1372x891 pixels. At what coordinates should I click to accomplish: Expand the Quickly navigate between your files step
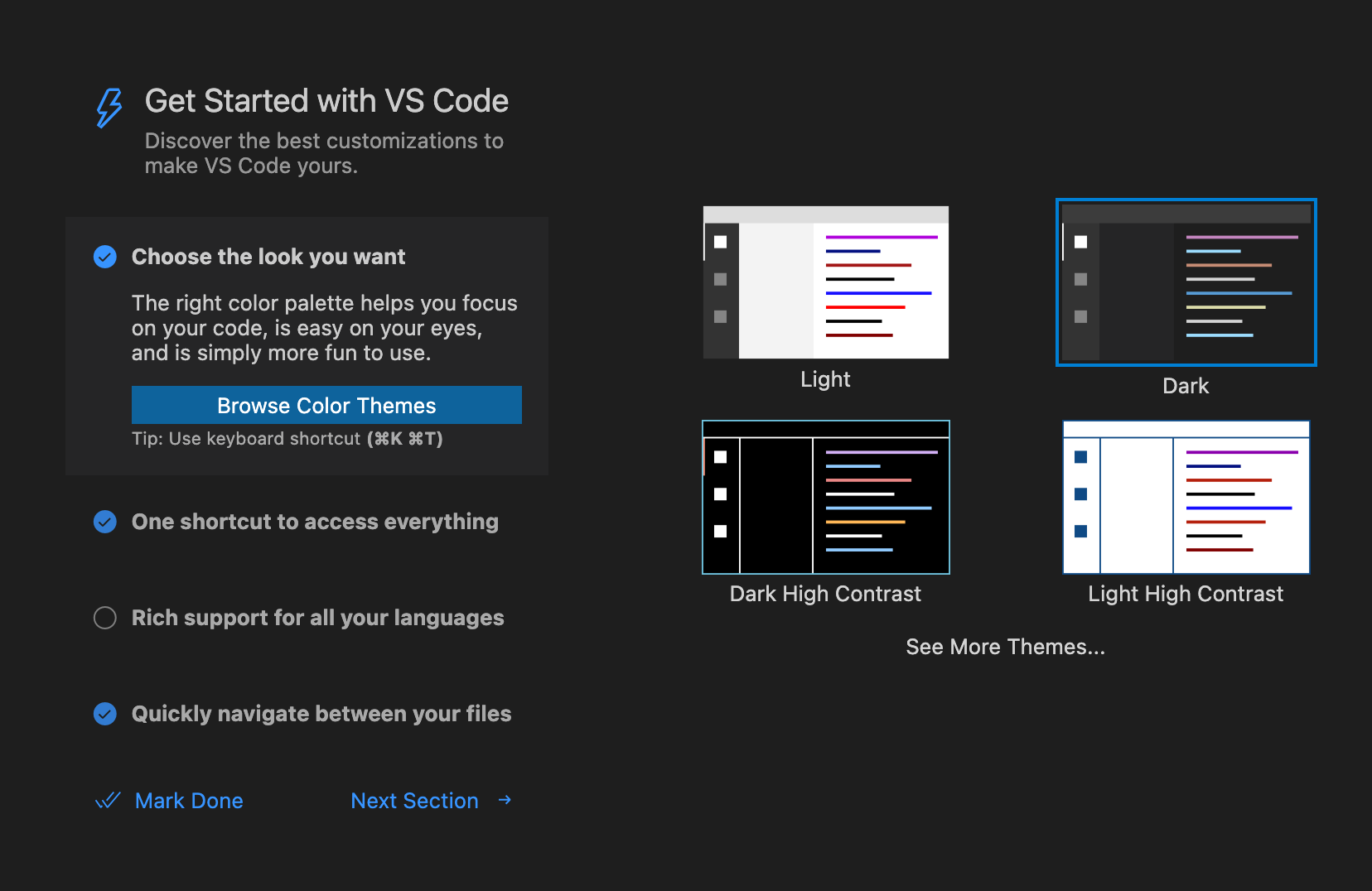(321, 713)
